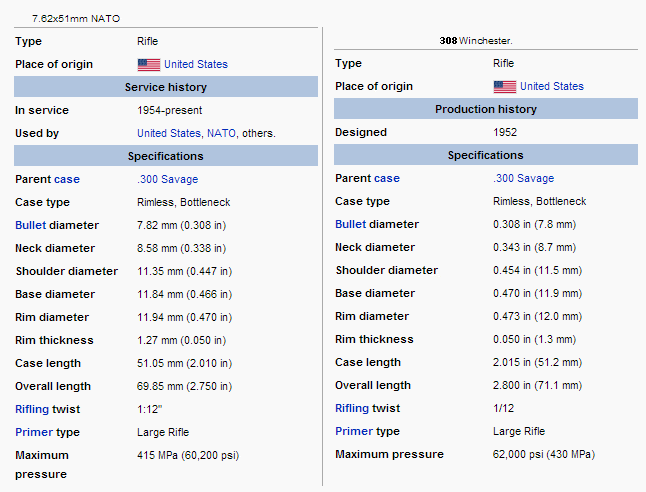646x492 pixels.
Task: Select Rimless, Bottleneck in Winchester table
Action: click(x=540, y=201)
